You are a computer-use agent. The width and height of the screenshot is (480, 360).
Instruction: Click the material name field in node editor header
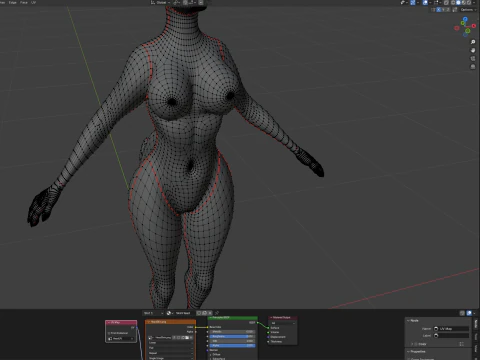pyautogui.click(x=185, y=313)
